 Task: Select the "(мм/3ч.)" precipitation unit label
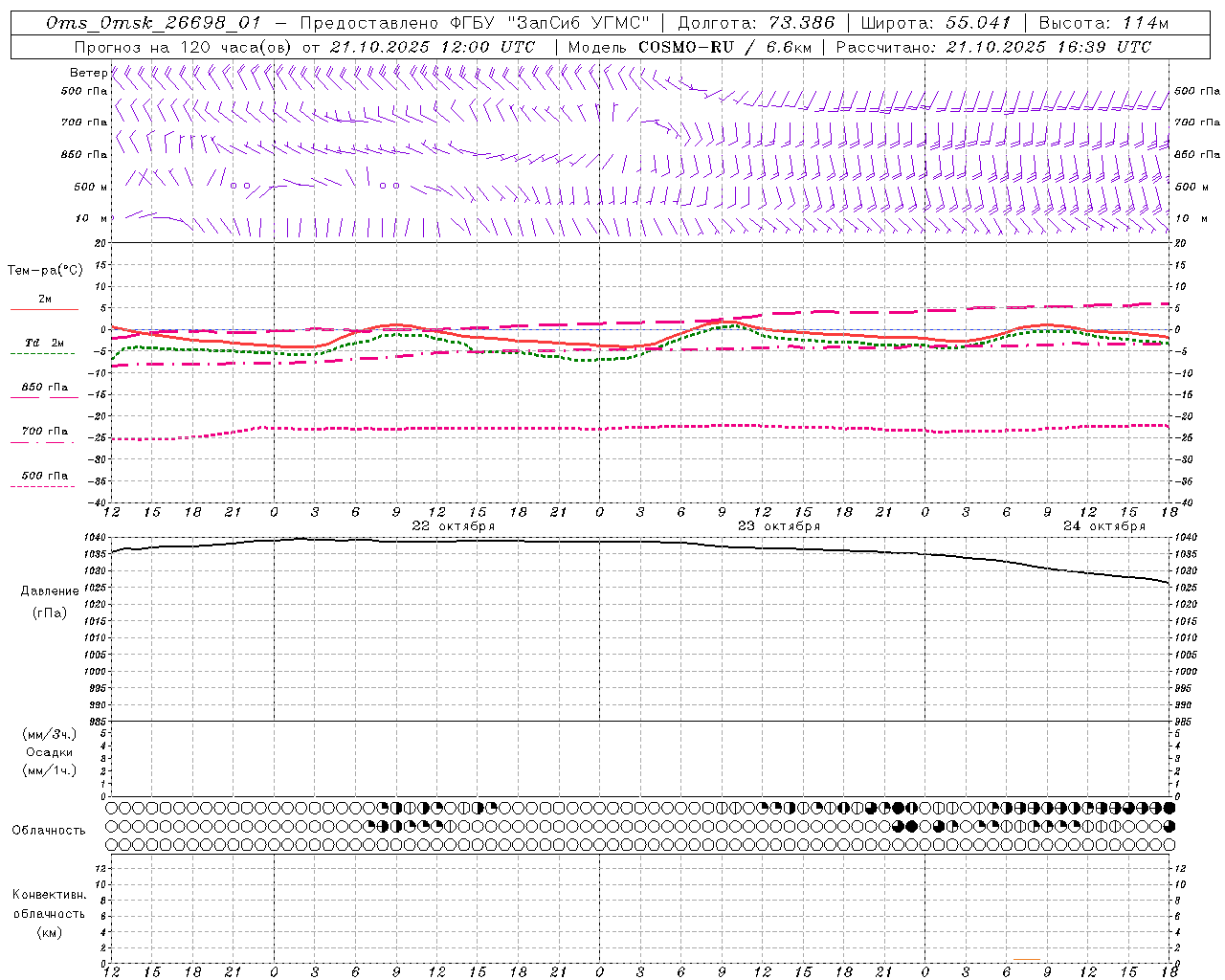[x=50, y=734]
